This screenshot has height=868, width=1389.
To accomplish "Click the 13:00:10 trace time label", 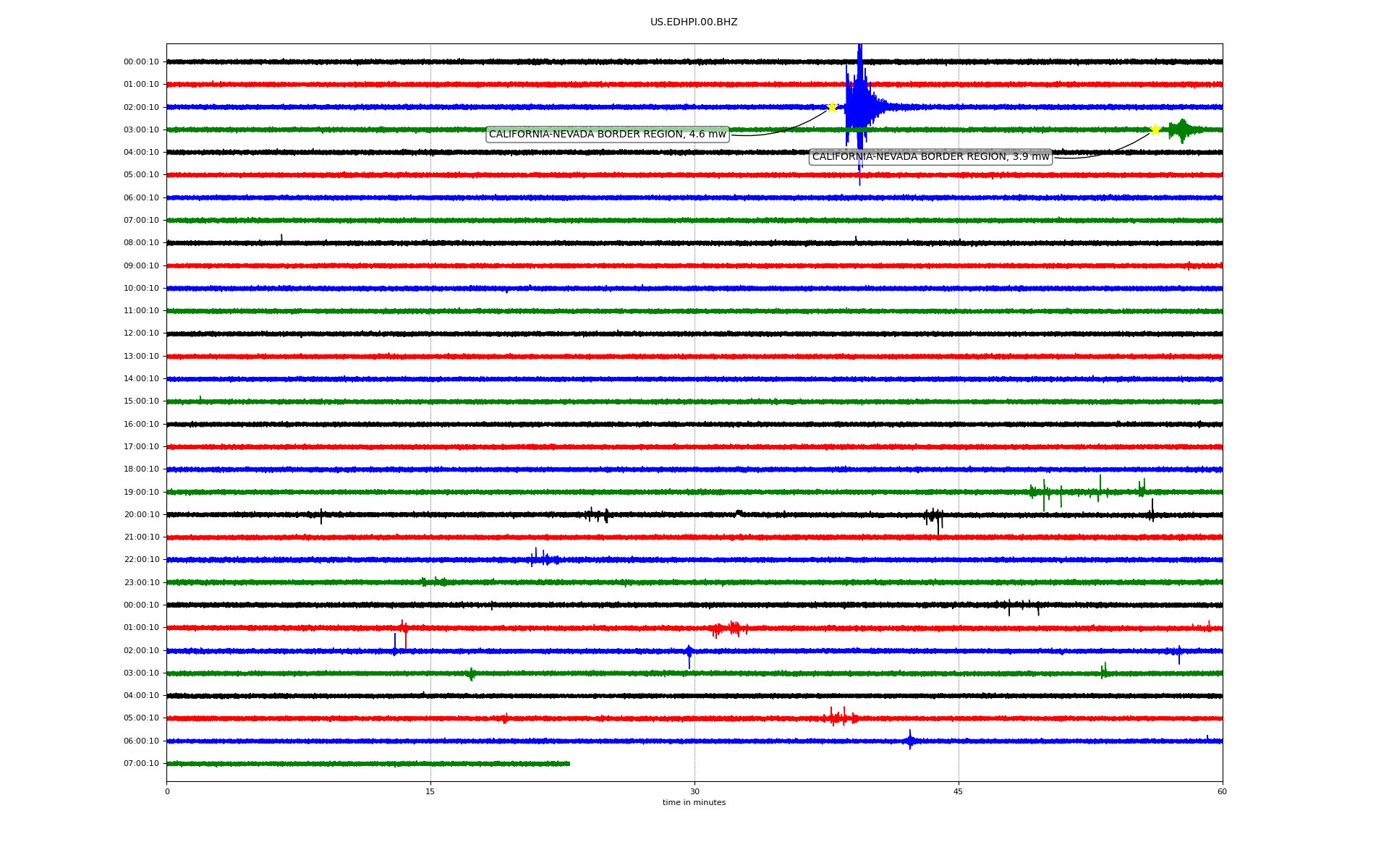I will pyautogui.click(x=141, y=356).
